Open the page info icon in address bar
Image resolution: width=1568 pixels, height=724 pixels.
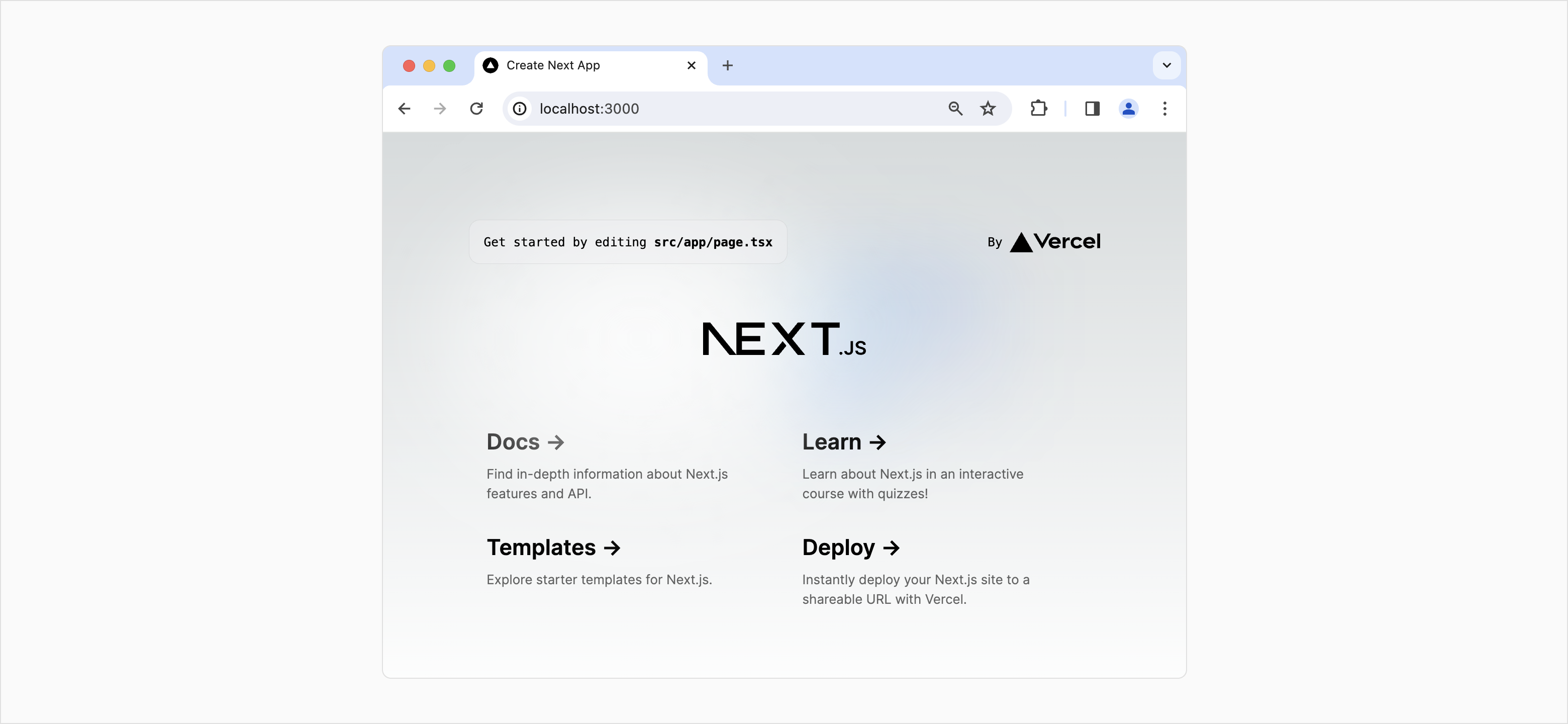click(519, 109)
